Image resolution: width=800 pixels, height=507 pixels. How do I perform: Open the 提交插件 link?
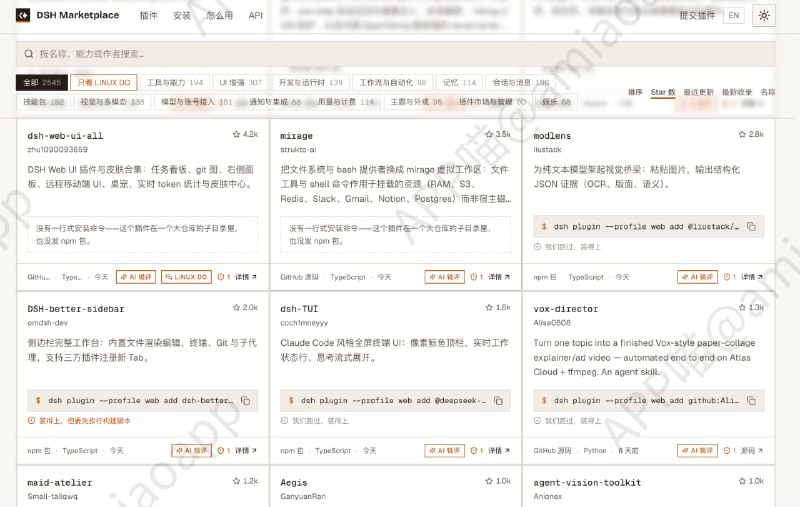pyautogui.click(x=697, y=15)
